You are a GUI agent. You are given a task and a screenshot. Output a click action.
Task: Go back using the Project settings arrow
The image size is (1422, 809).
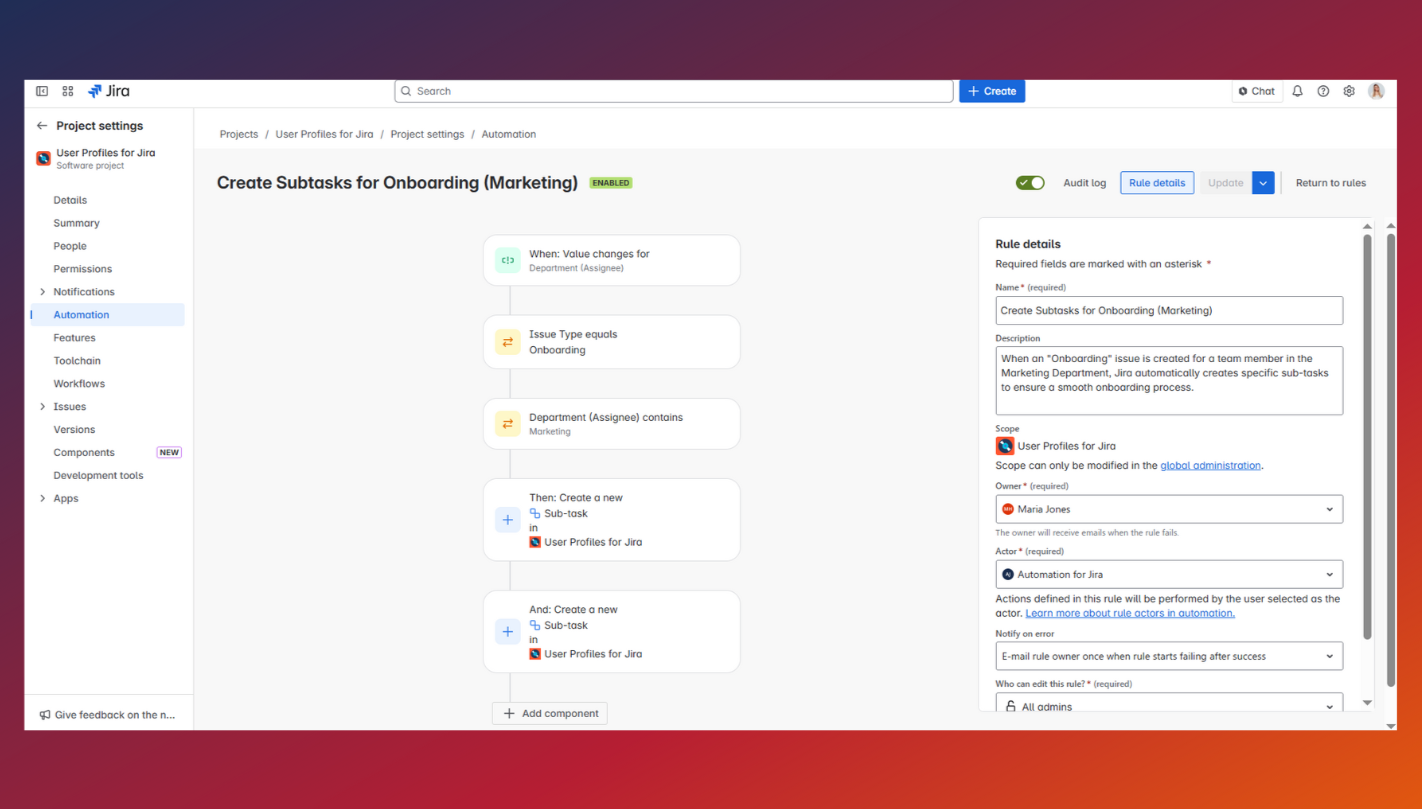(42, 126)
